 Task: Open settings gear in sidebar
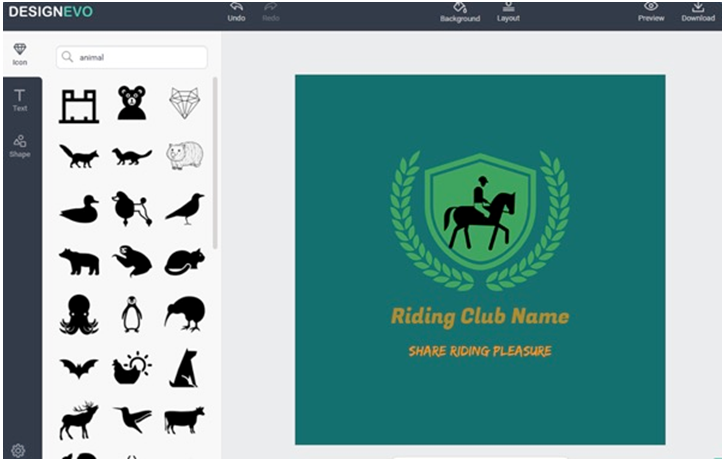pos(18,450)
